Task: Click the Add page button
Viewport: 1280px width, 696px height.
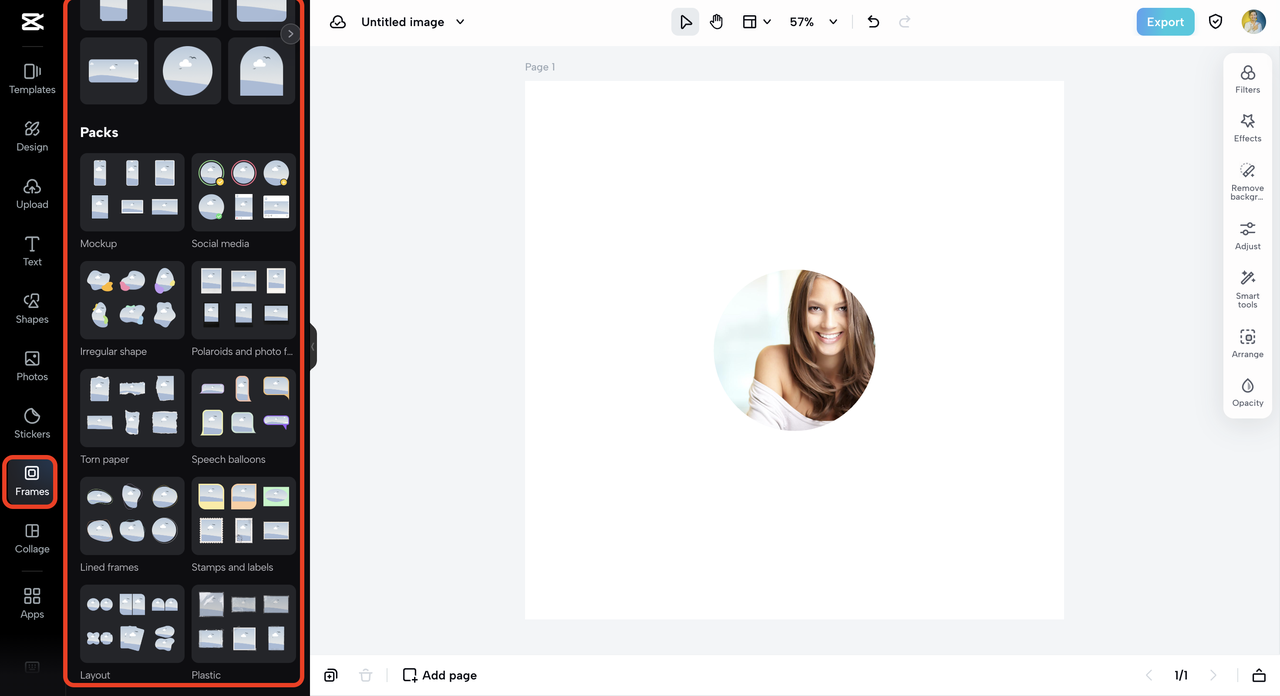Action: click(x=440, y=675)
